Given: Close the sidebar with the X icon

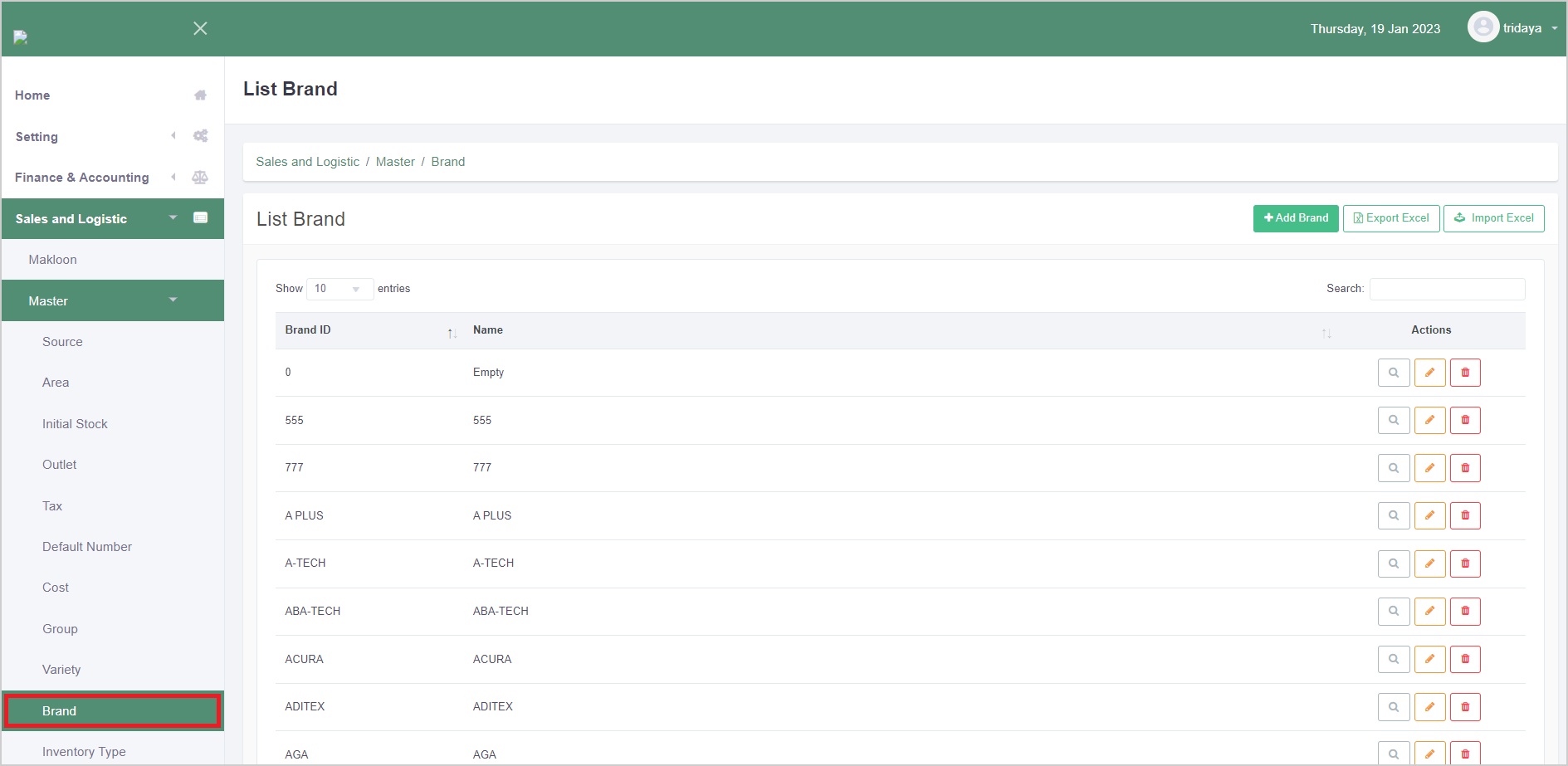Looking at the screenshot, I should [x=200, y=28].
